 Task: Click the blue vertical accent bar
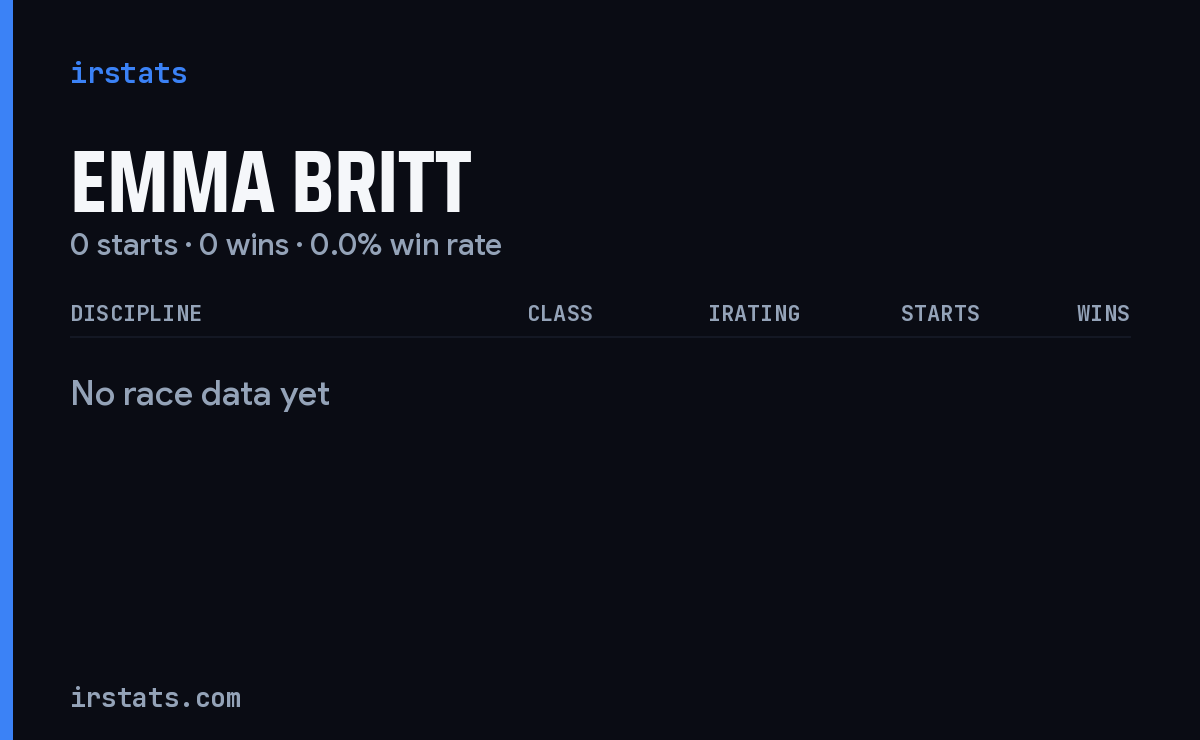6,370
